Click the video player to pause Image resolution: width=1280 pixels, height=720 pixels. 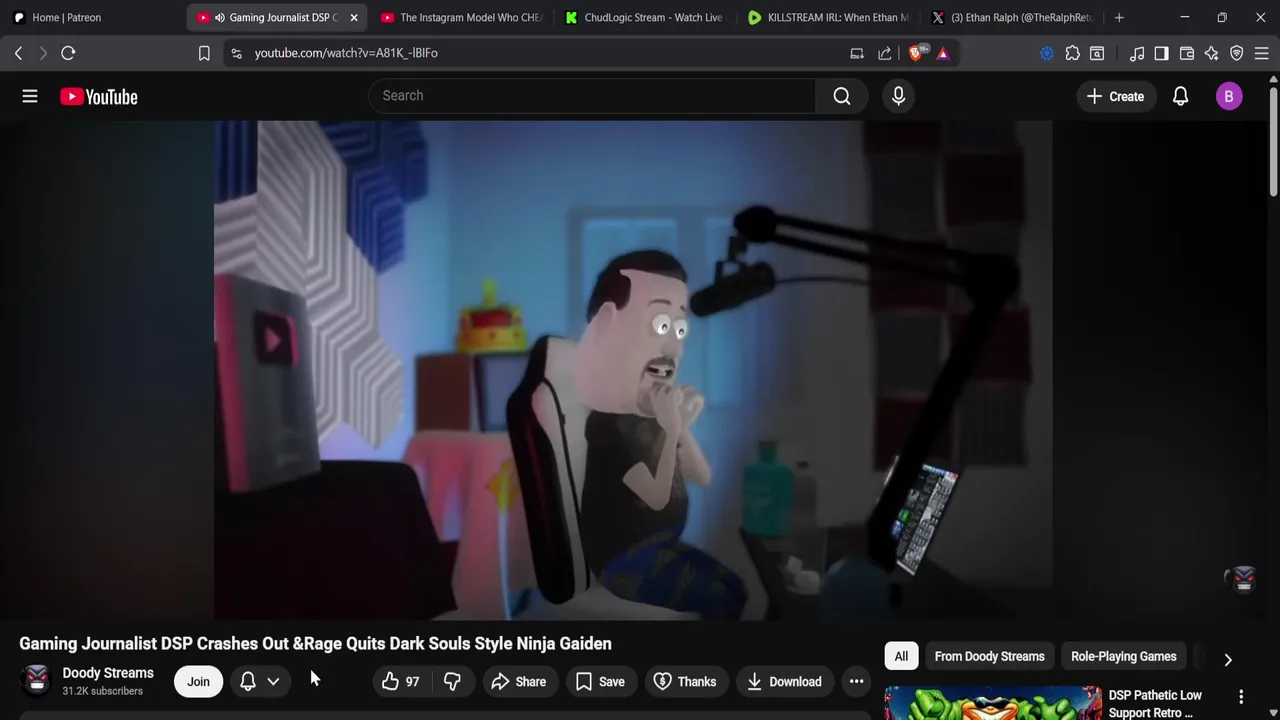click(x=632, y=370)
